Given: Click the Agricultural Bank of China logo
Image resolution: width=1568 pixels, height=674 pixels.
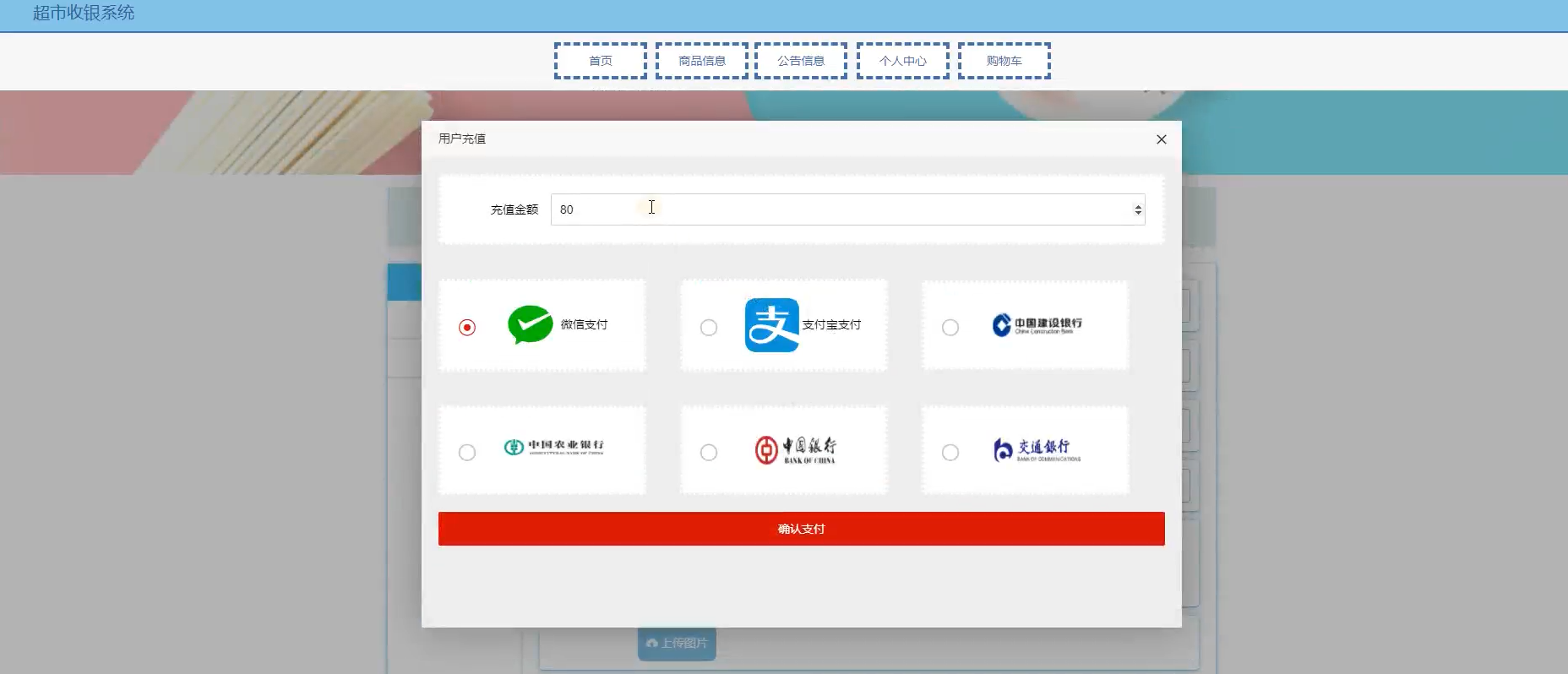Looking at the screenshot, I should click(x=553, y=447).
